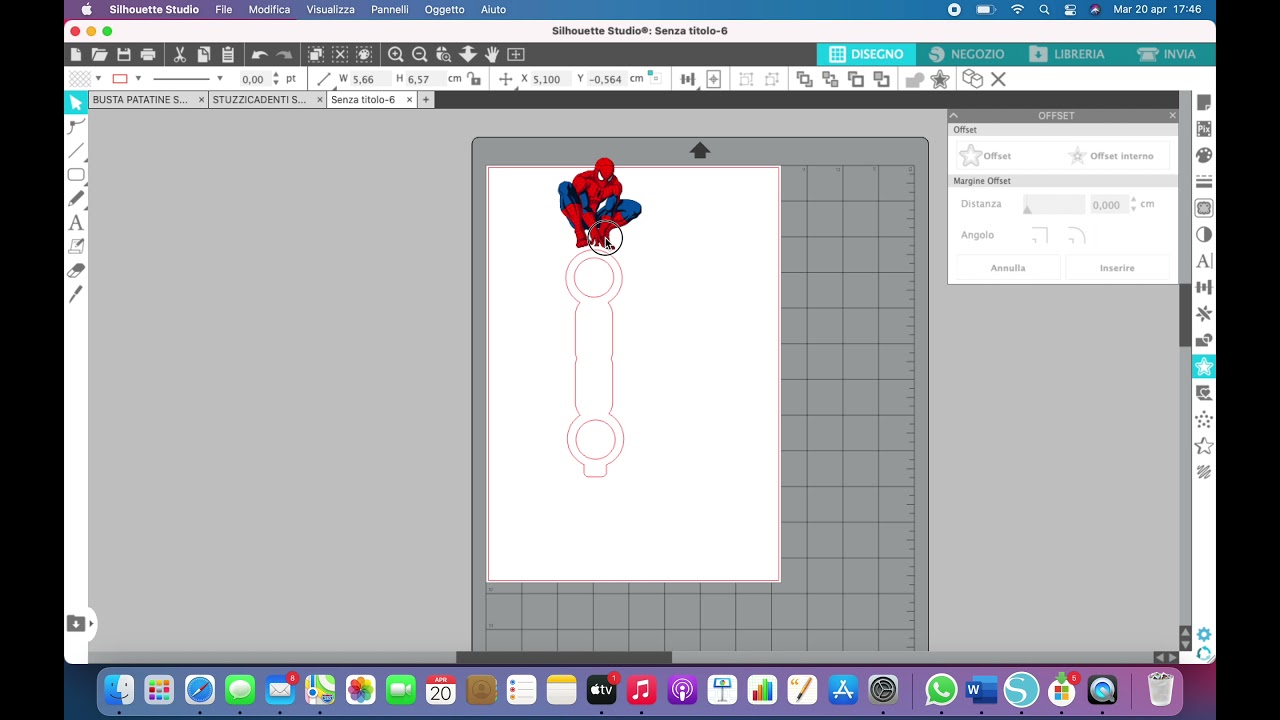Click the fill pattern swatch
1280x720 pixels.
79,79
